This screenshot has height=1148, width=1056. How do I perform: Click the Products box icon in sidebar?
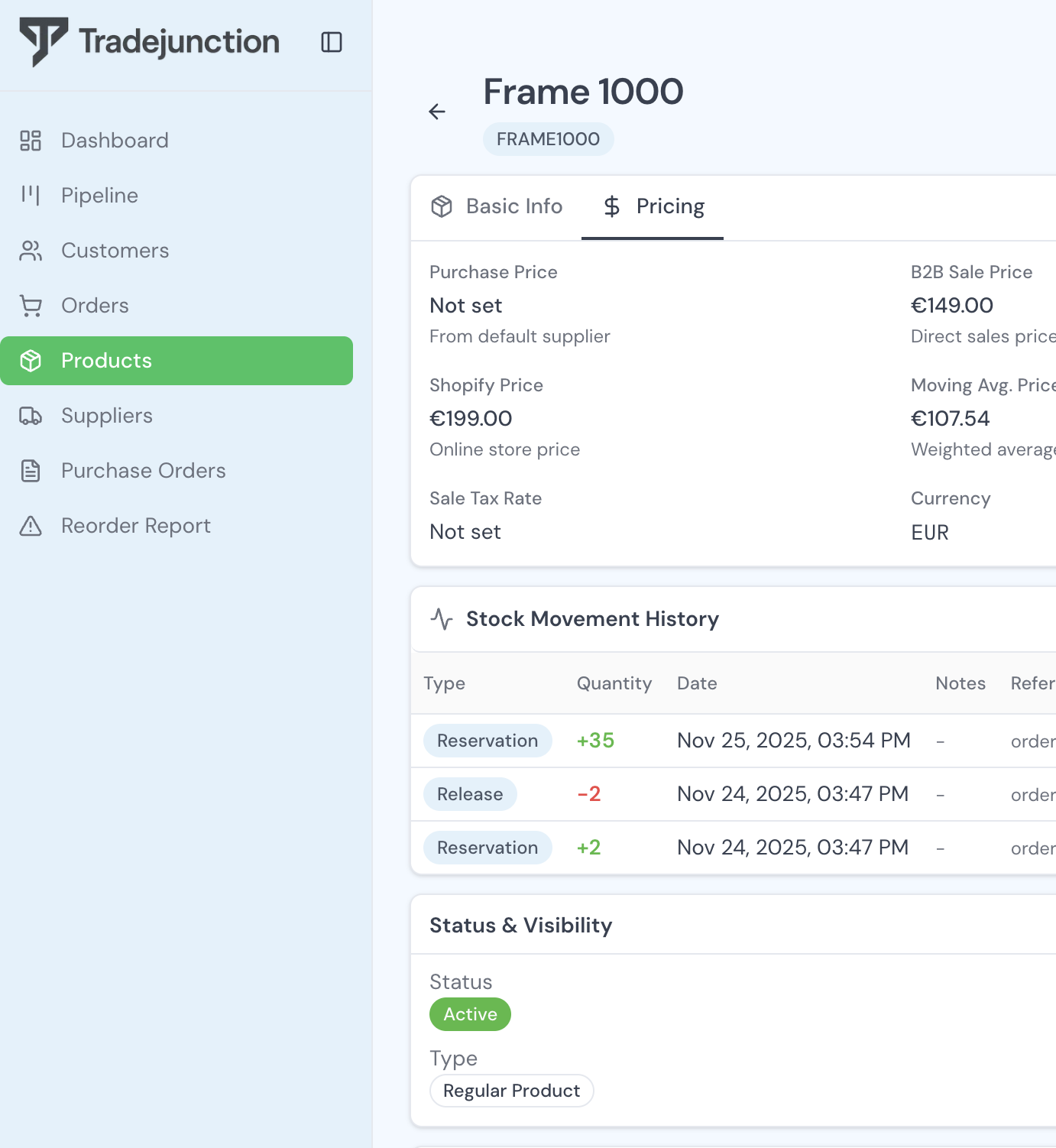pos(31,361)
